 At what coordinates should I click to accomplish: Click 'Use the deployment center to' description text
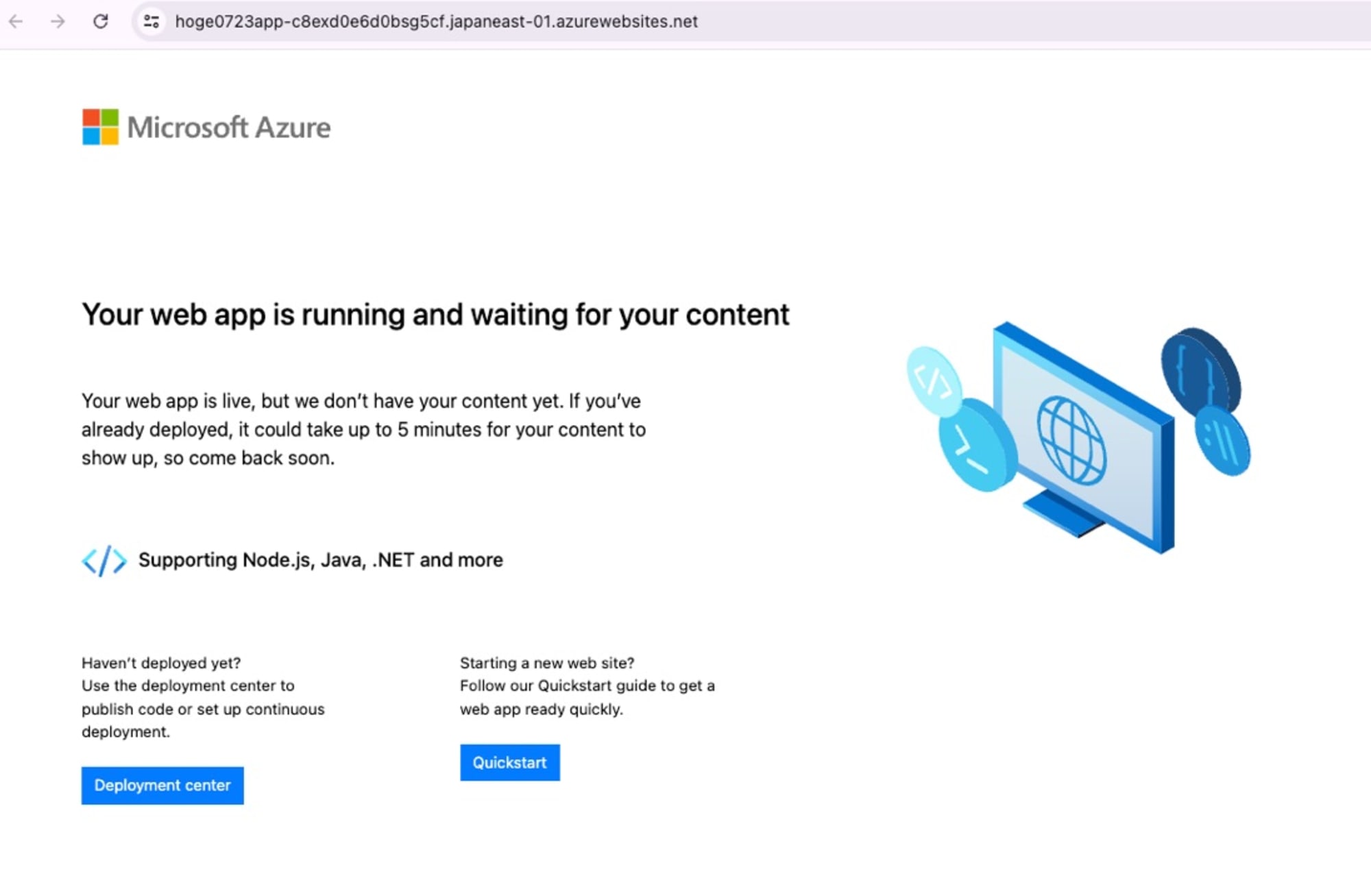[x=203, y=709]
